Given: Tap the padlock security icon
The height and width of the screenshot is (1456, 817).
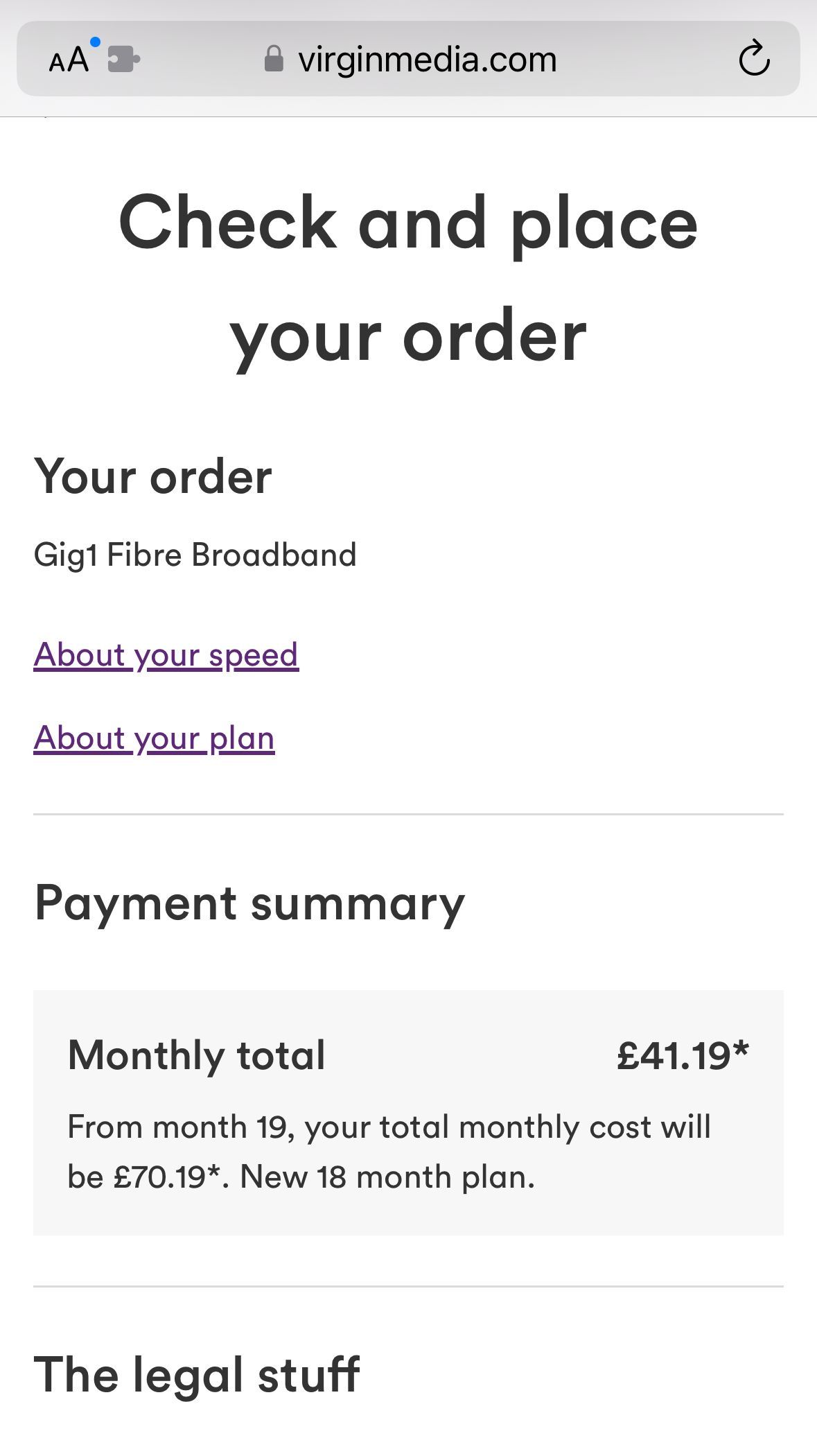Looking at the screenshot, I should tap(274, 59).
